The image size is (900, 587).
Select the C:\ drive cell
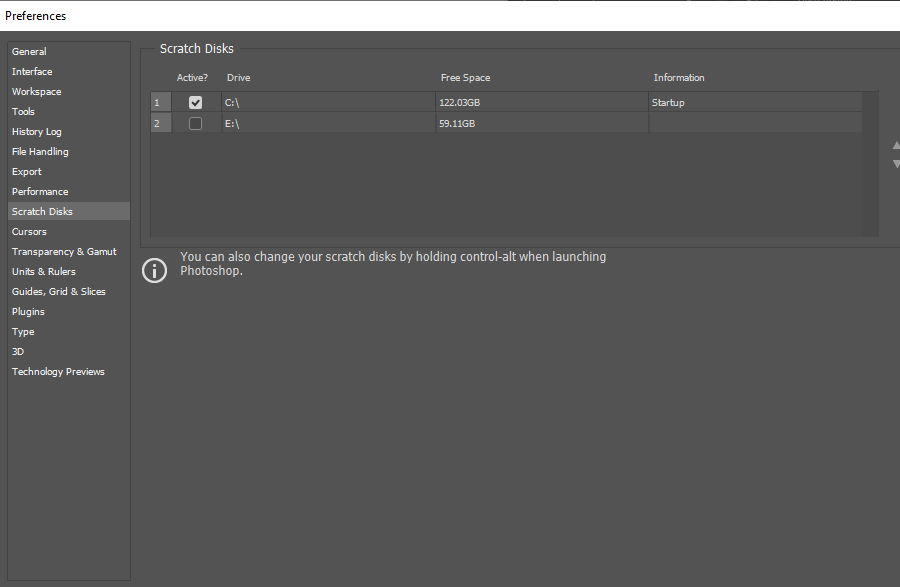(x=328, y=103)
